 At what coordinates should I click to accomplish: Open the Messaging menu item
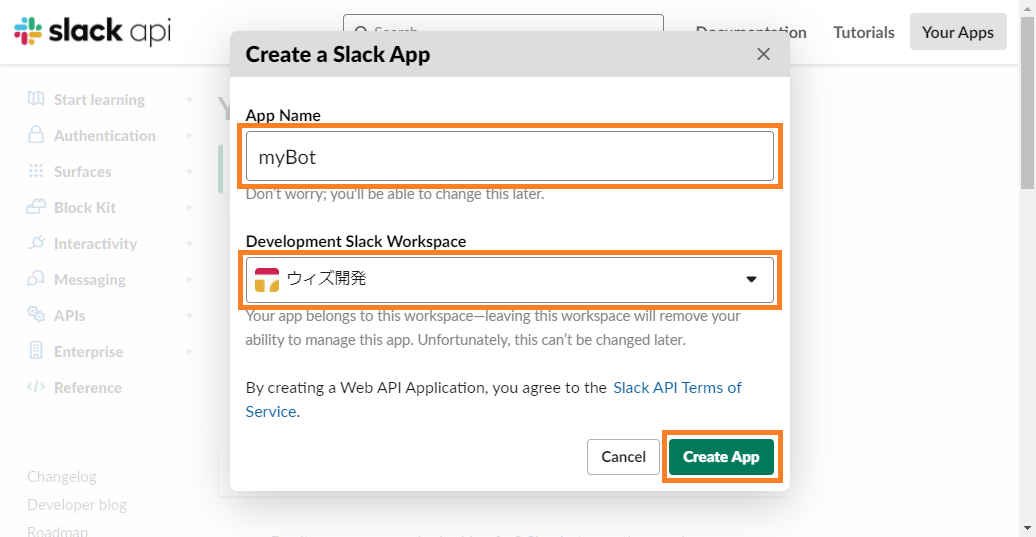(90, 279)
